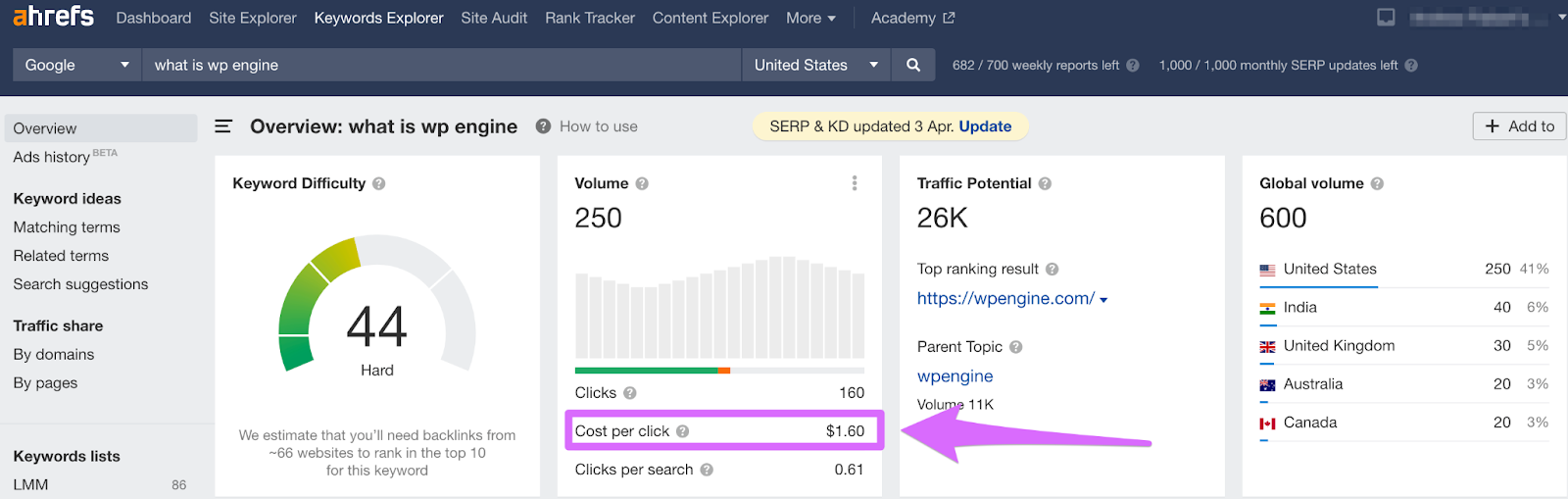This screenshot has width=1568, height=499.
Task: Open the How to use link
Action: click(x=599, y=126)
